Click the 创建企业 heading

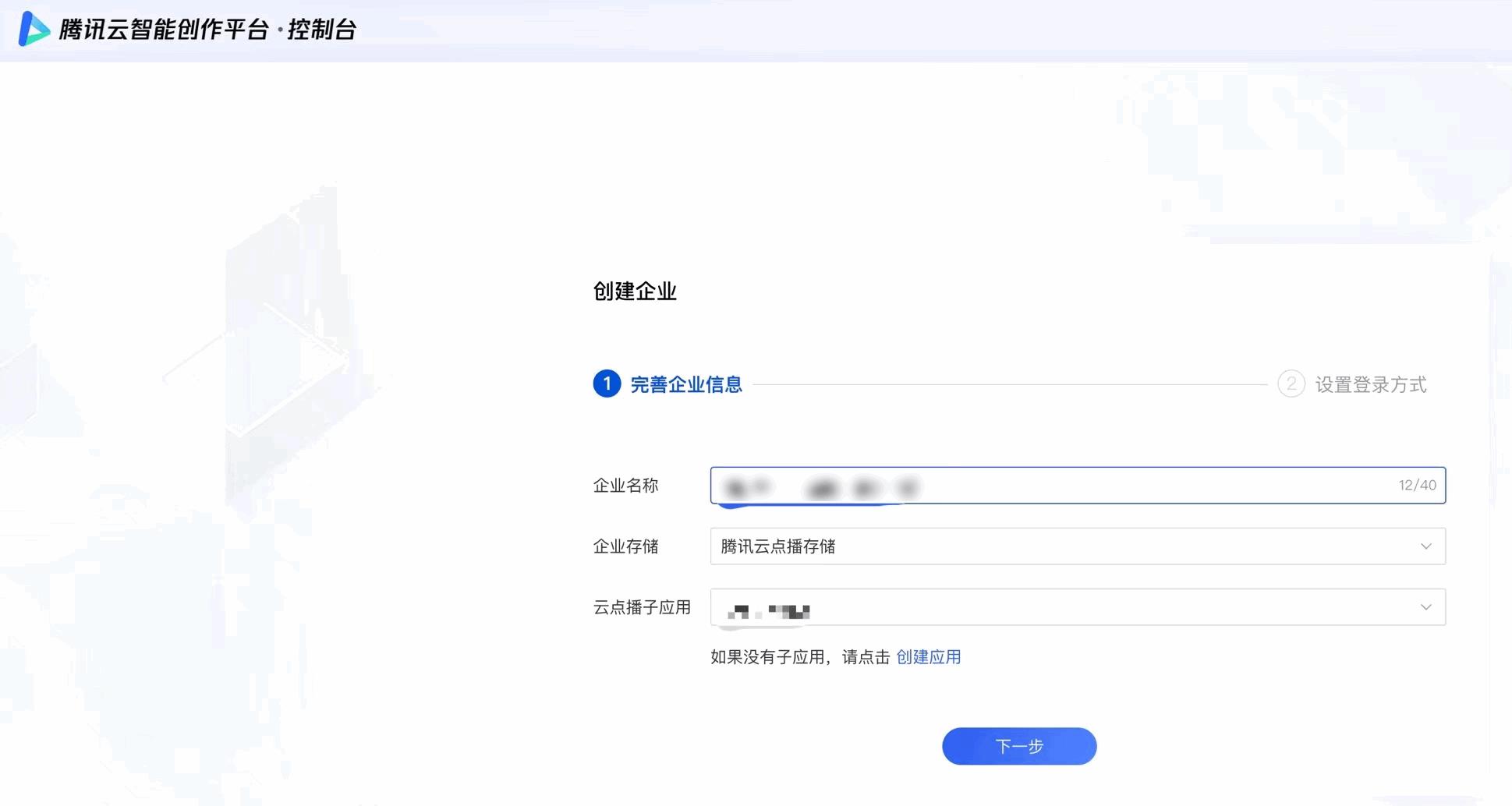point(635,291)
